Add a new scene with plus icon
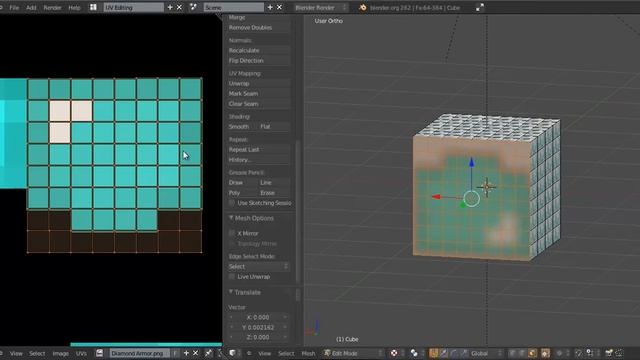 (x=270, y=7)
